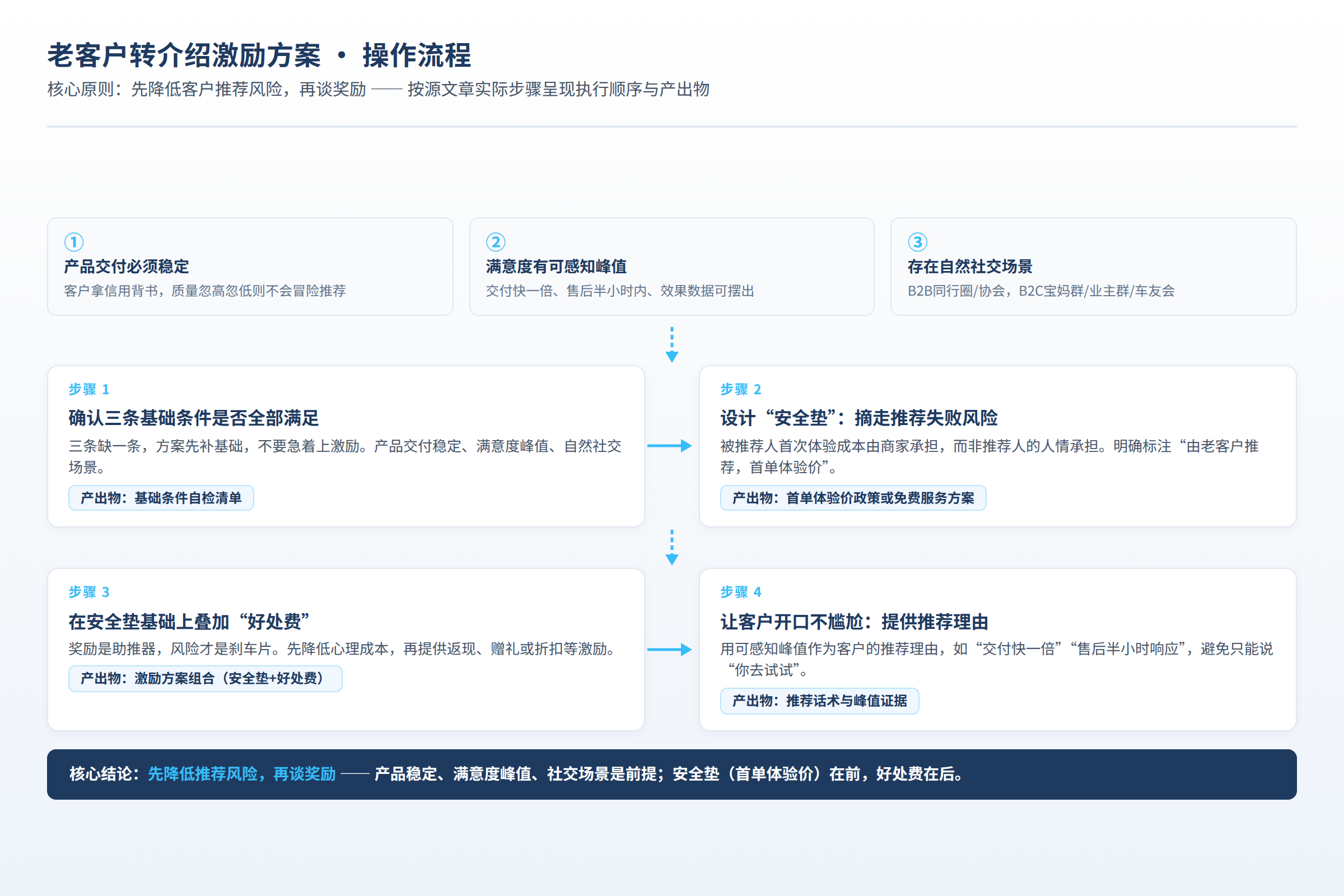Click the text 交付快一倍、售后半小时内、效果数据可摆出
The image size is (1344, 896).
(x=619, y=291)
